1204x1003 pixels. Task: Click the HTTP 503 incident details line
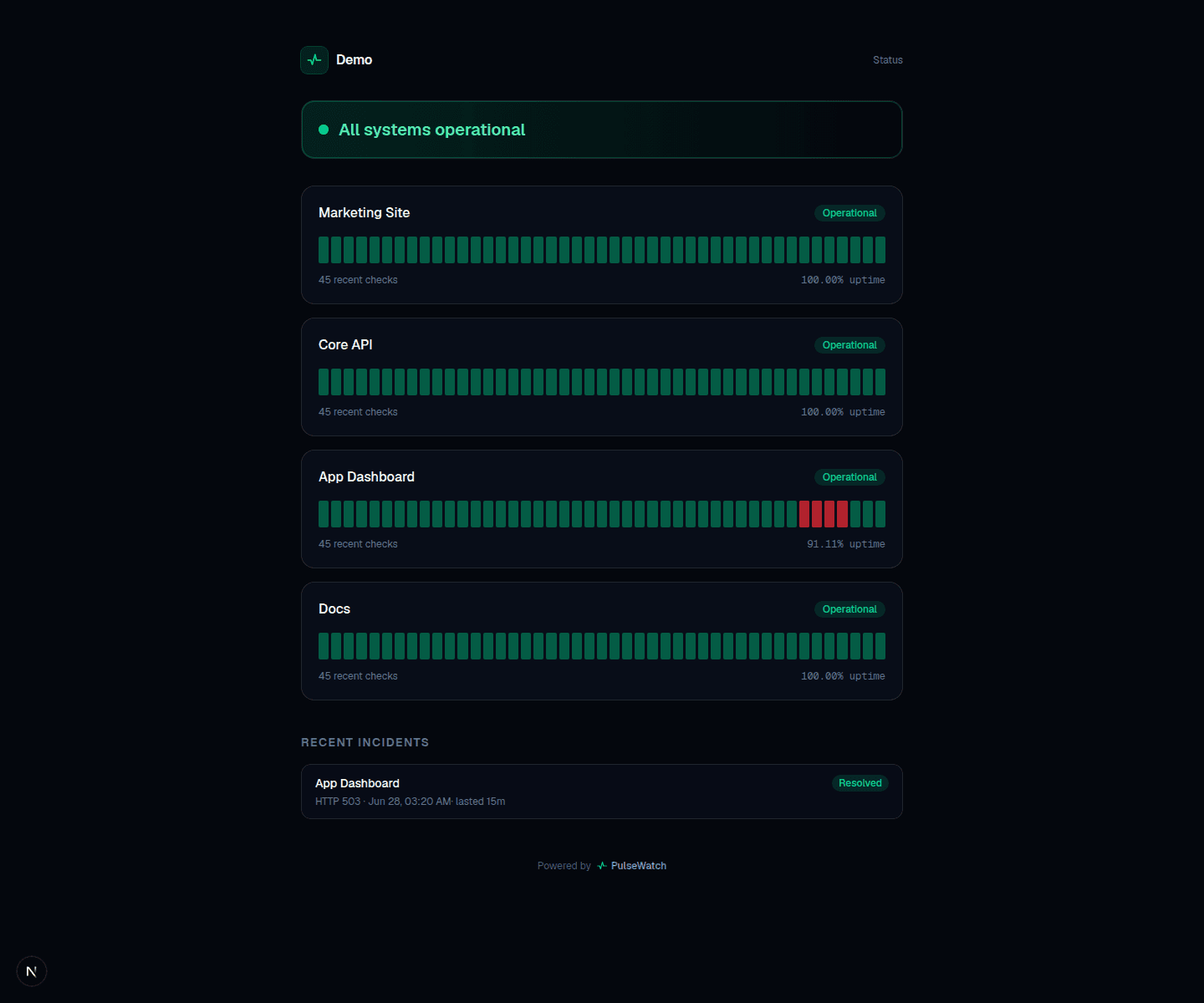click(410, 802)
